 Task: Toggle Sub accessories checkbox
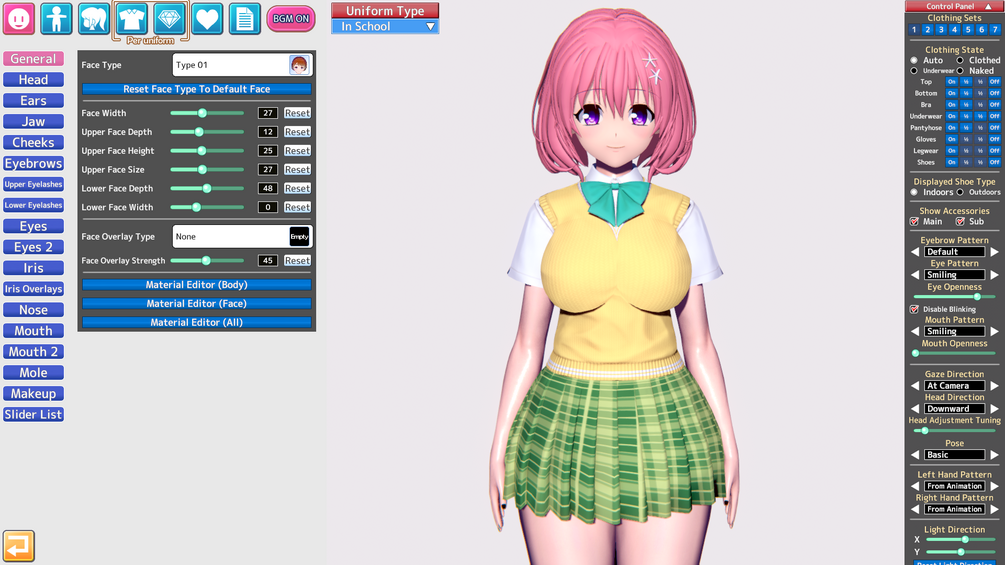tap(960, 222)
